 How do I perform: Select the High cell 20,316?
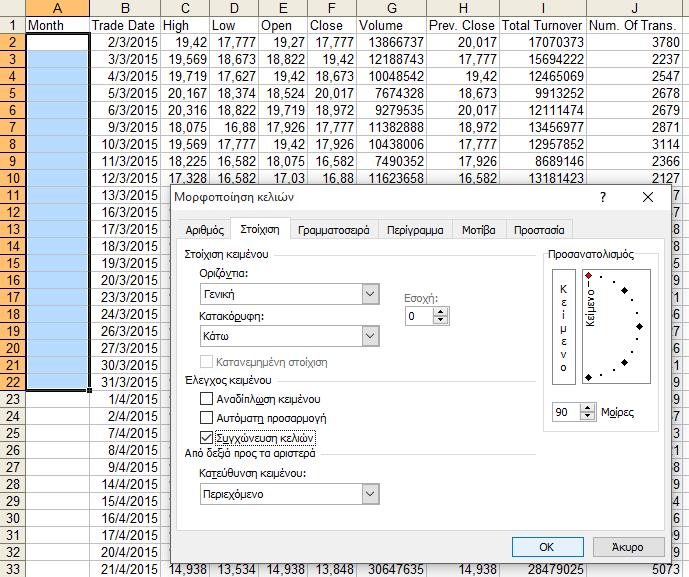click(x=185, y=110)
